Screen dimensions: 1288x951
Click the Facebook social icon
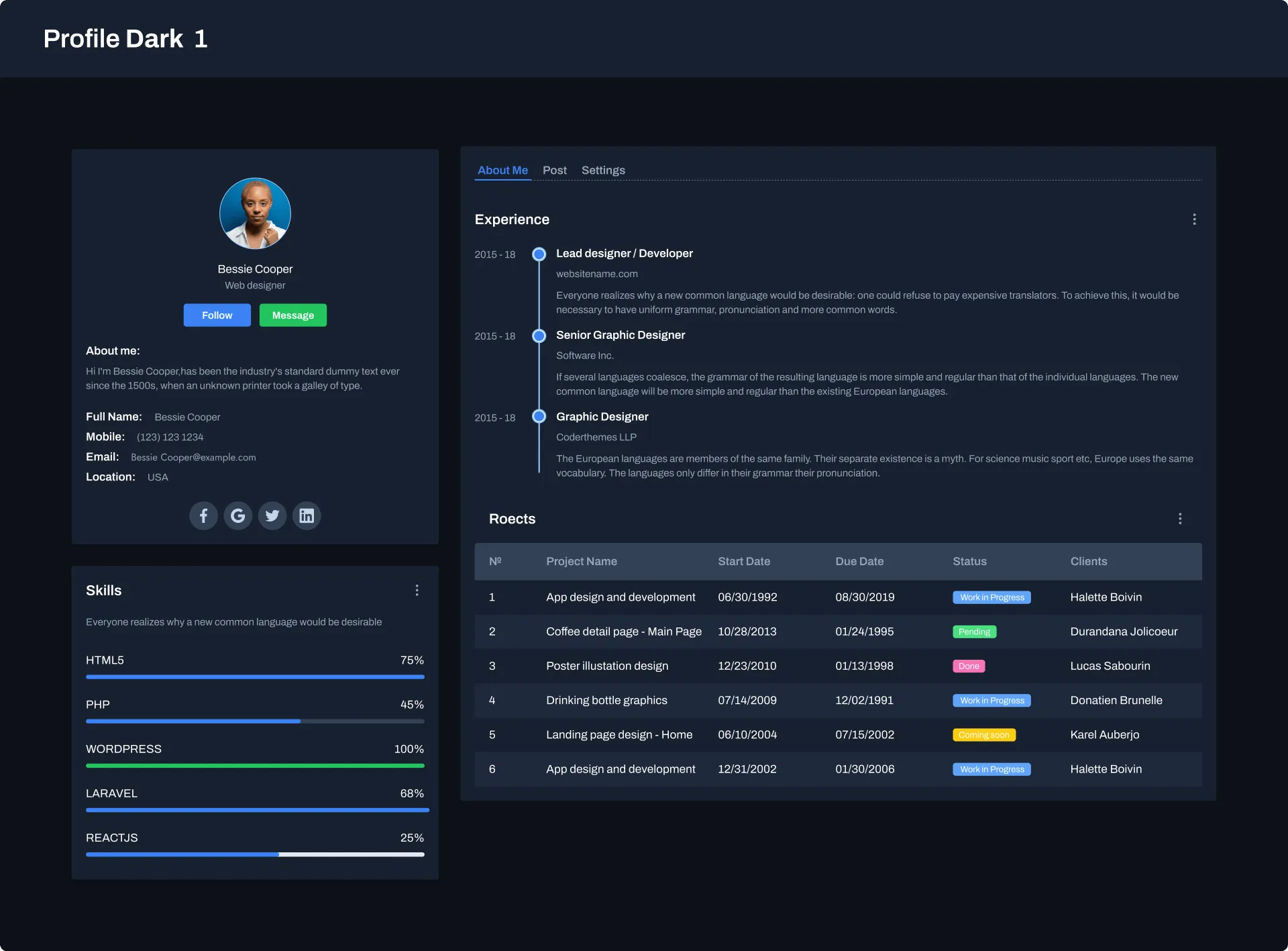point(203,515)
